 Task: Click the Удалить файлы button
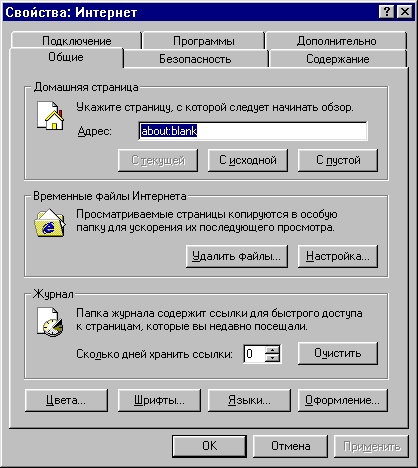(x=237, y=256)
